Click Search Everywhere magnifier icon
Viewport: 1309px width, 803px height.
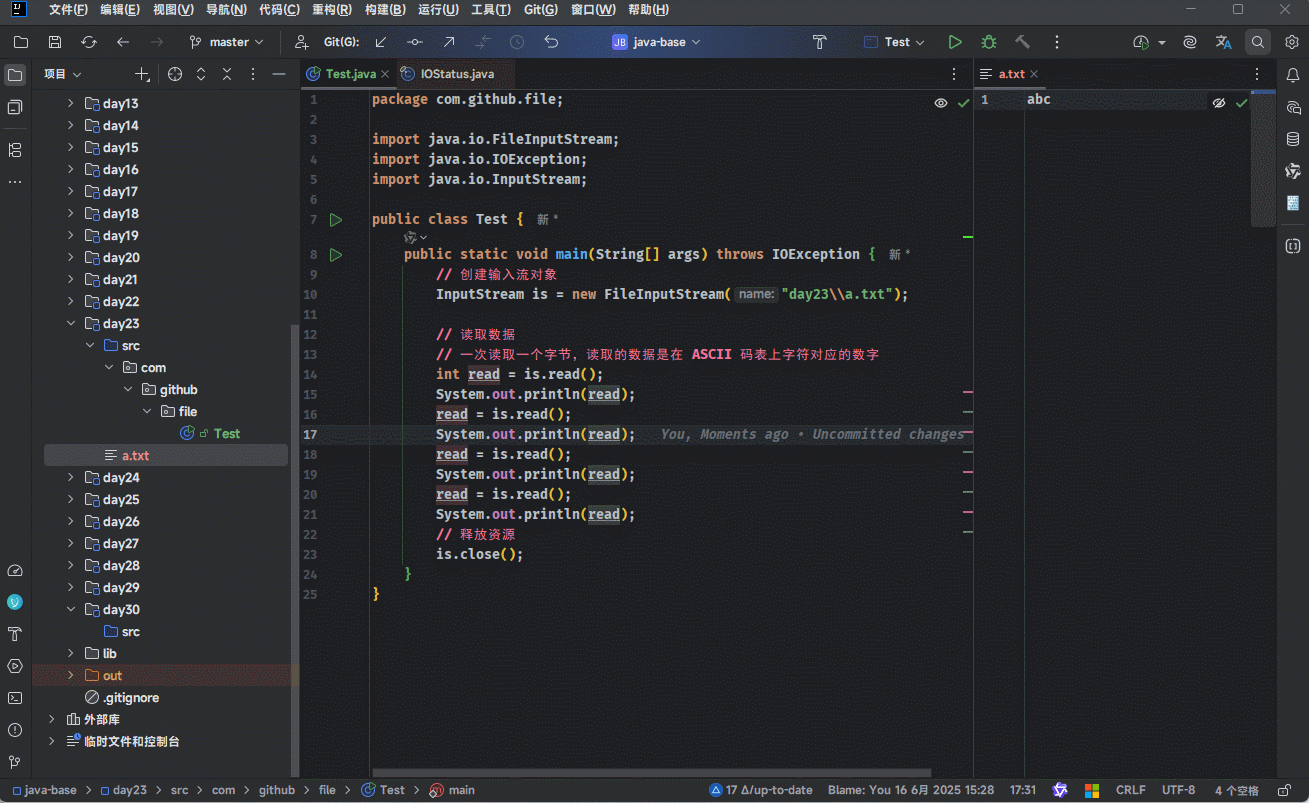coord(1257,42)
